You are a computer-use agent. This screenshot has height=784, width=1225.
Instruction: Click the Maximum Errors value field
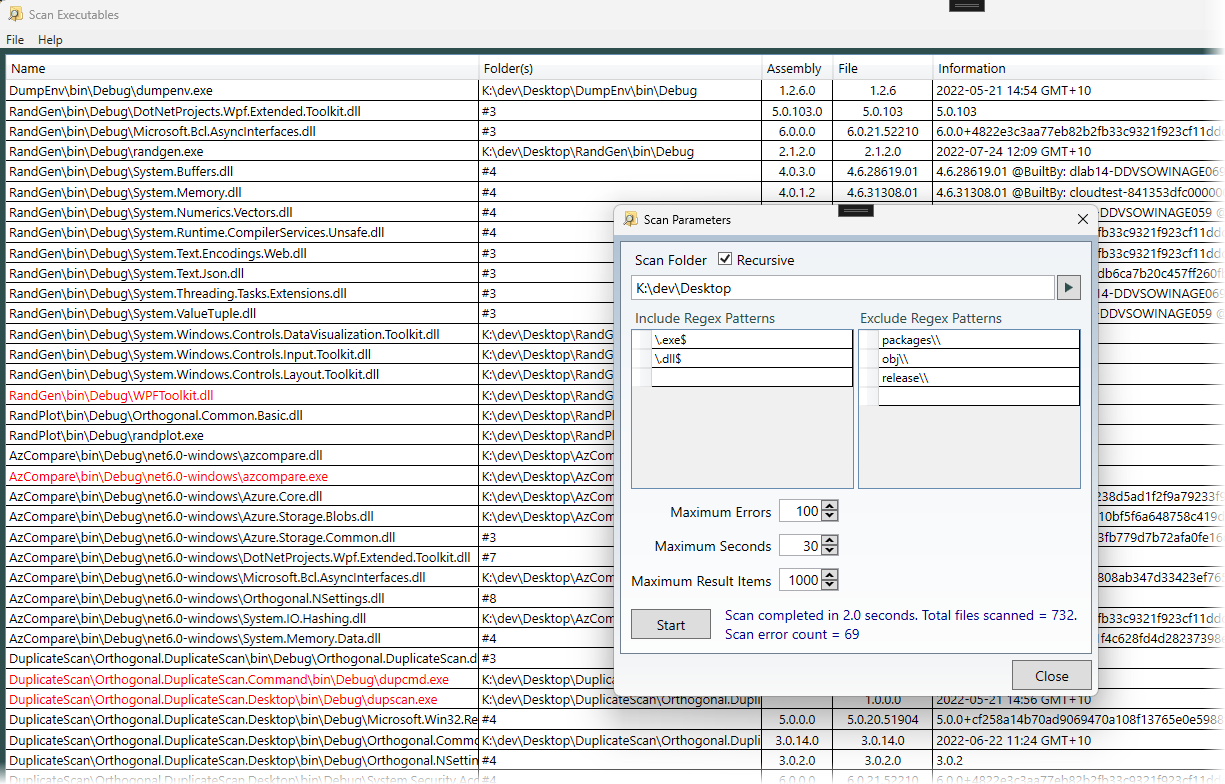(801, 511)
